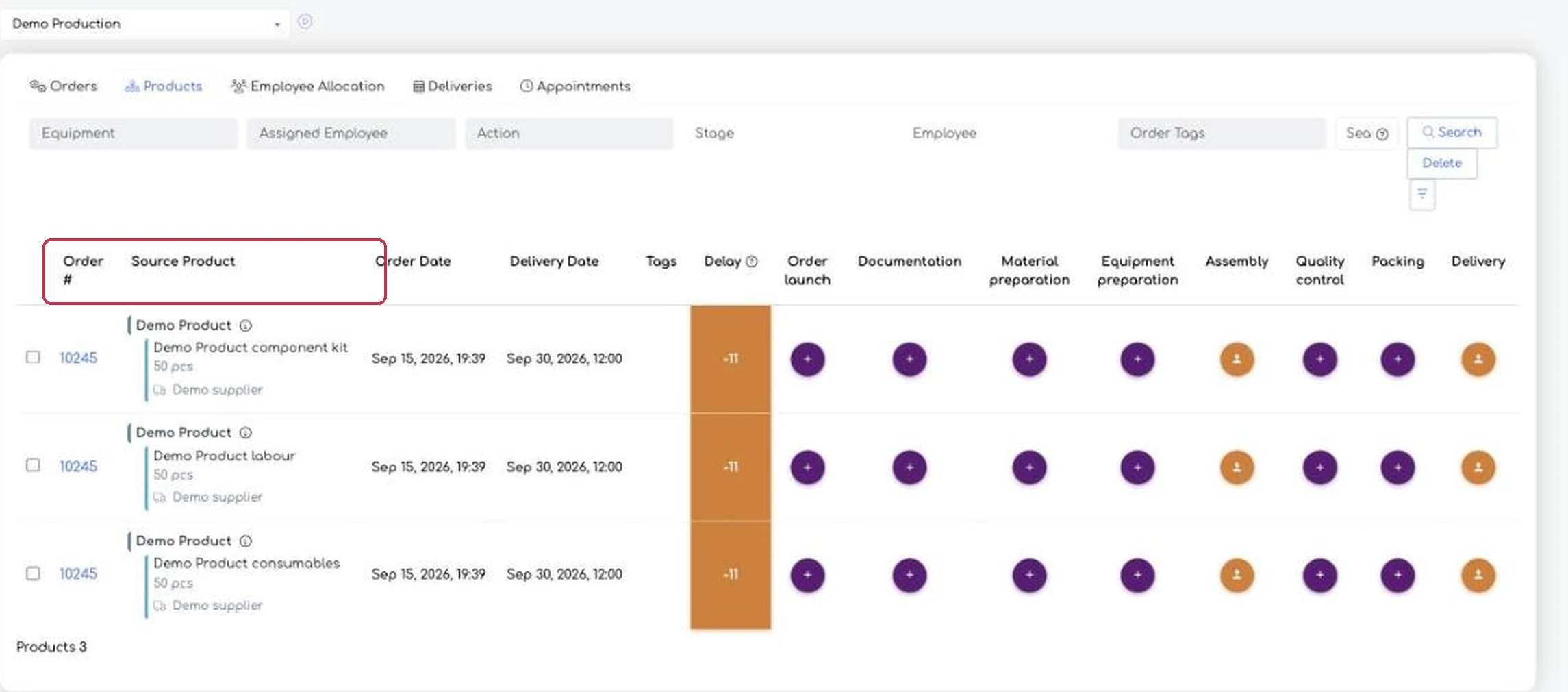Image resolution: width=1568 pixels, height=692 pixels.
Task: Add Equipment preparation for labour row
Action: click(1137, 467)
